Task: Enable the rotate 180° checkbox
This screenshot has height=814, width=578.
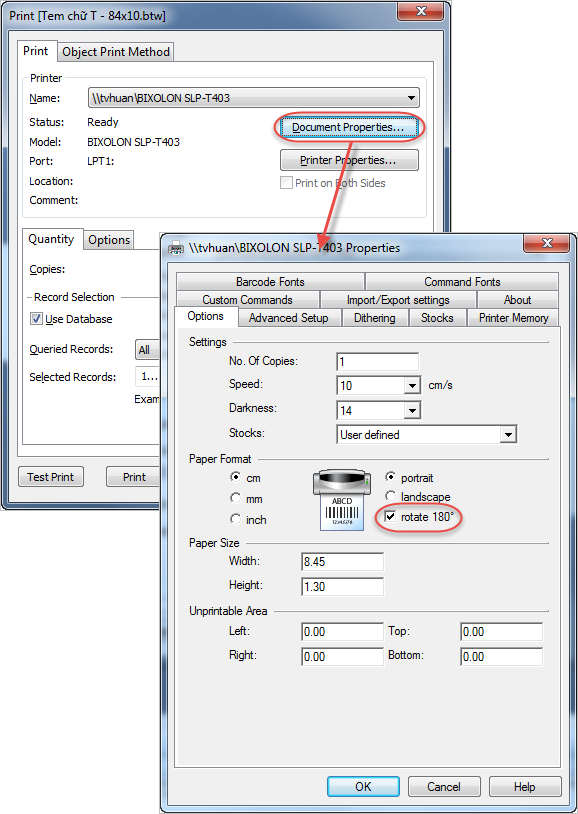Action: 390,517
